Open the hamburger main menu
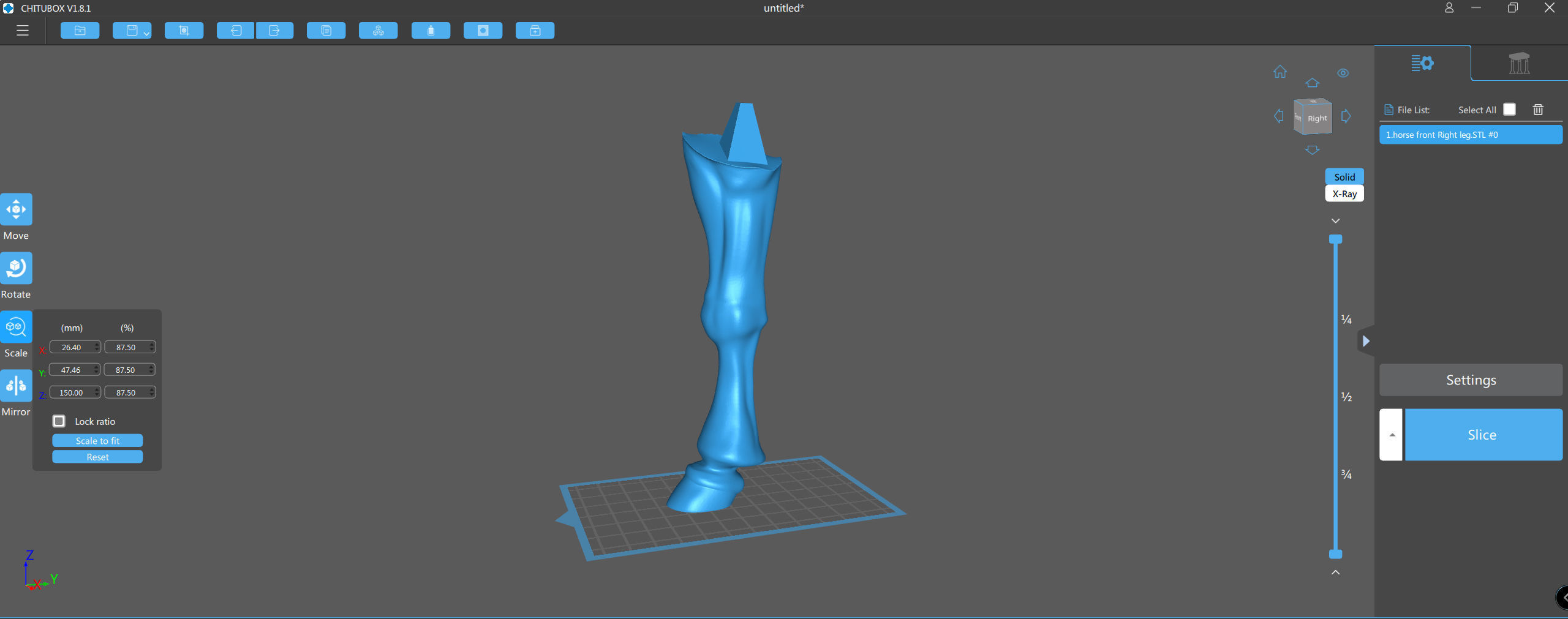 tap(23, 31)
